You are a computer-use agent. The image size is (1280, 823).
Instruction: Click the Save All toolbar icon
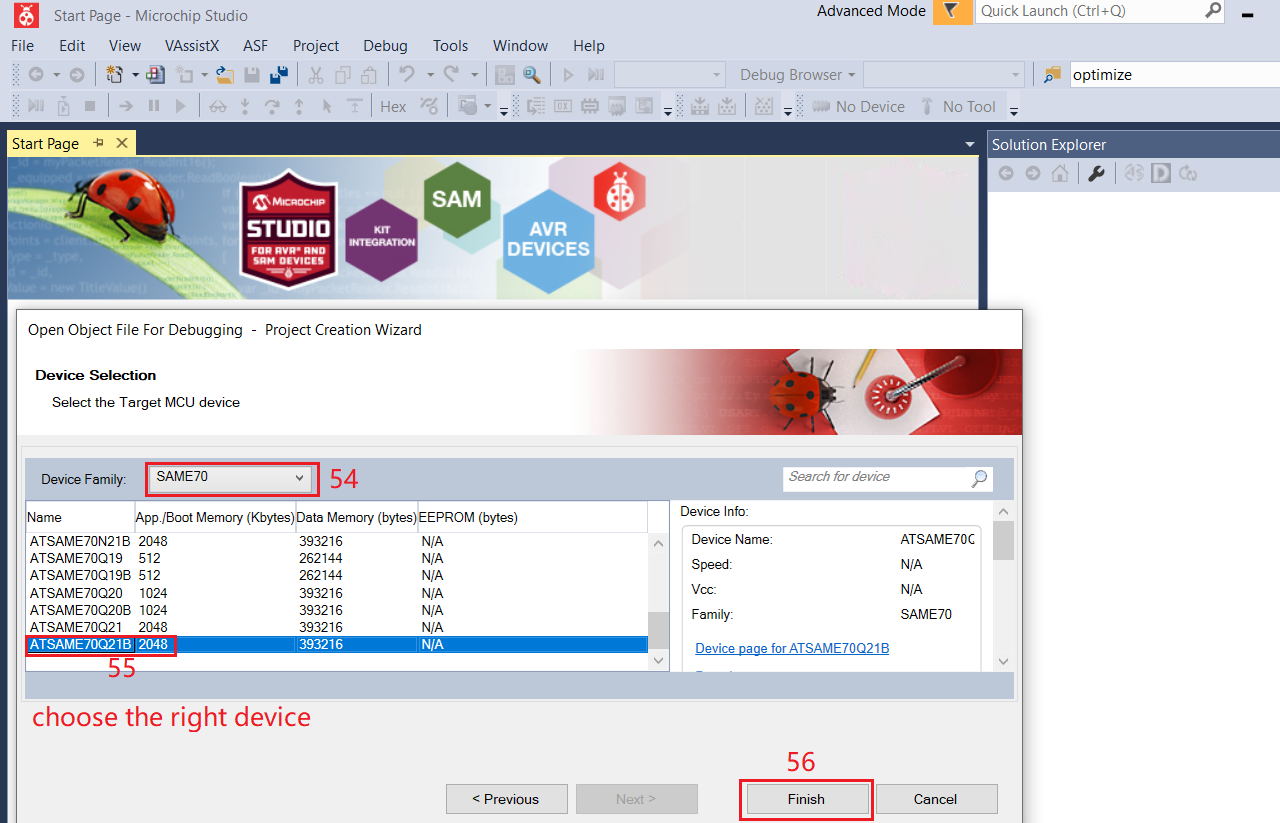point(279,75)
